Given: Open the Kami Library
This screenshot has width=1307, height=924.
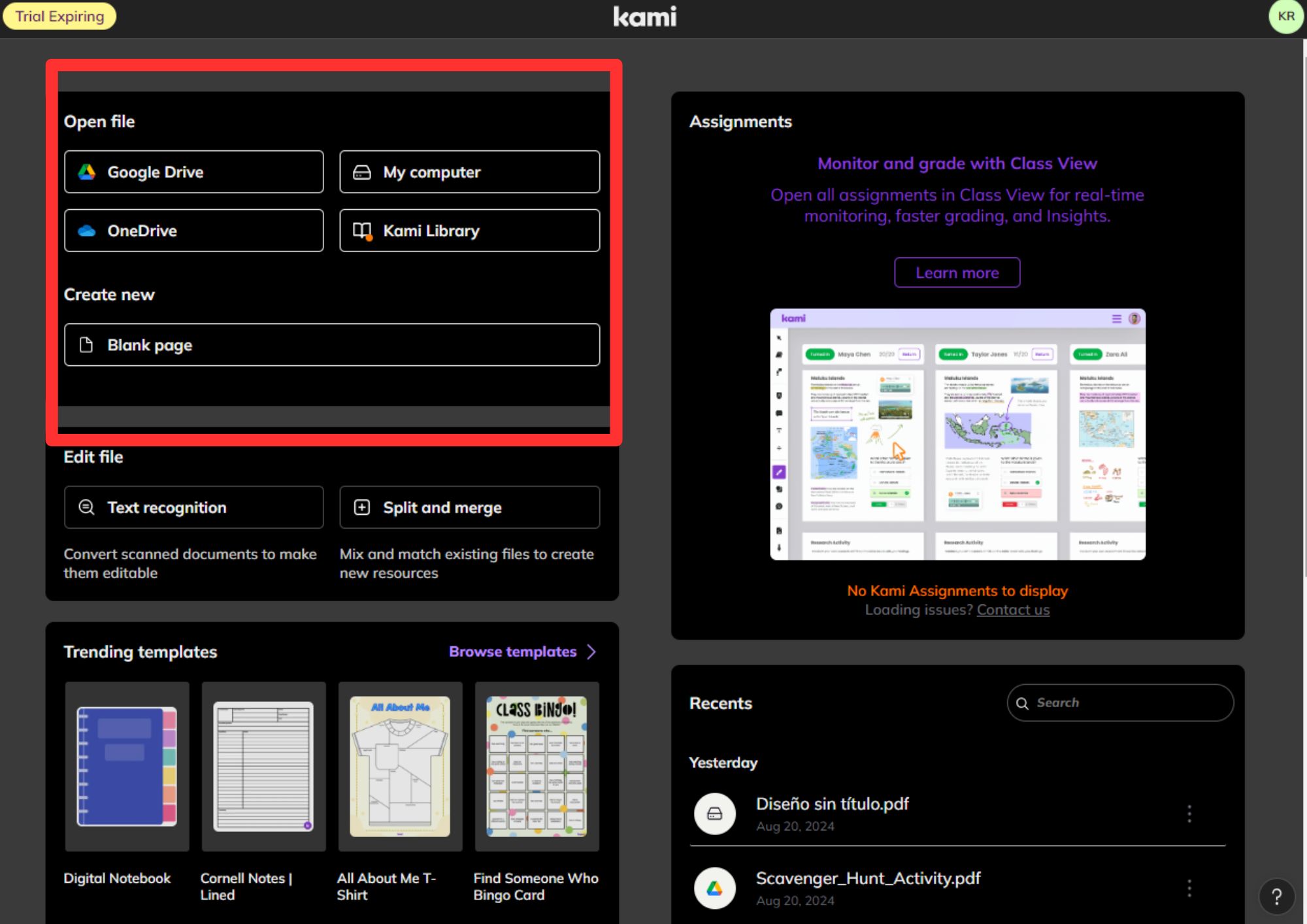Looking at the screenshot, I should click(469, 231).
